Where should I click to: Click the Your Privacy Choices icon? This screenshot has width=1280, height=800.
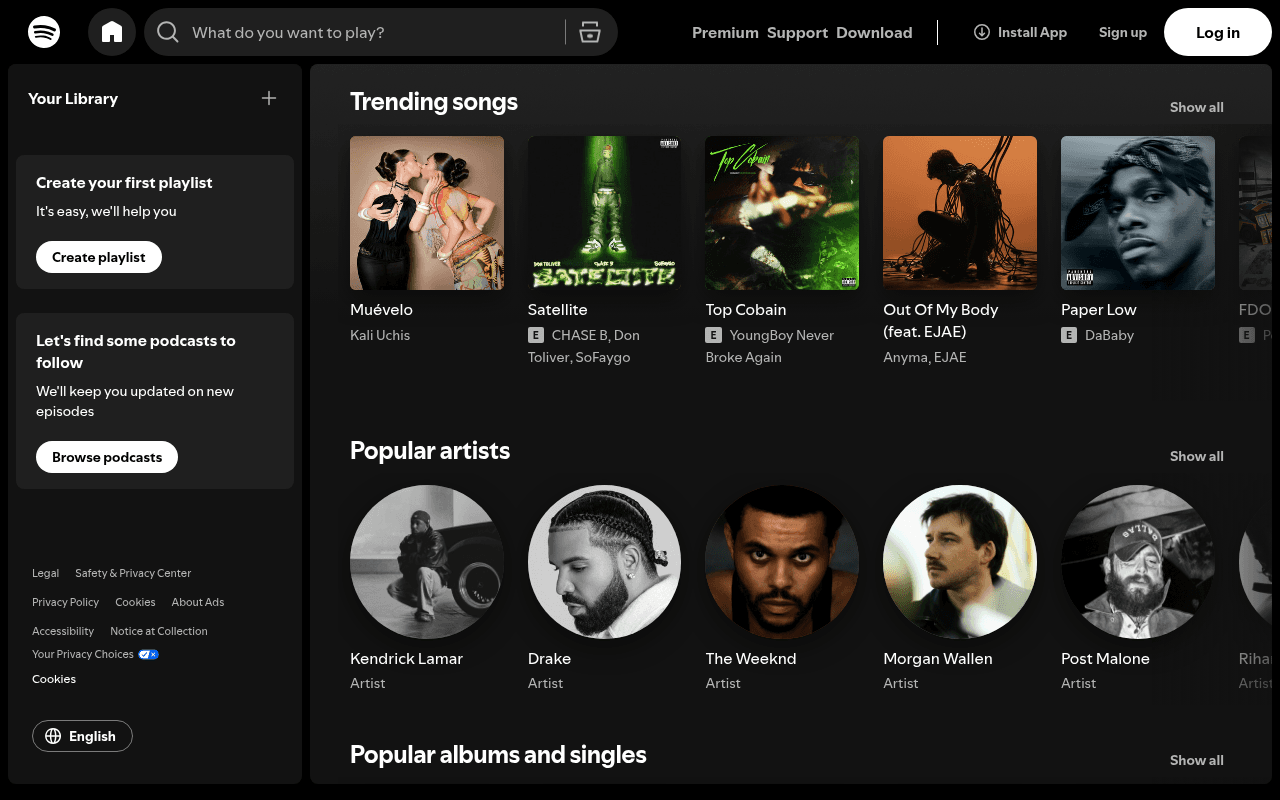(148, 654)
